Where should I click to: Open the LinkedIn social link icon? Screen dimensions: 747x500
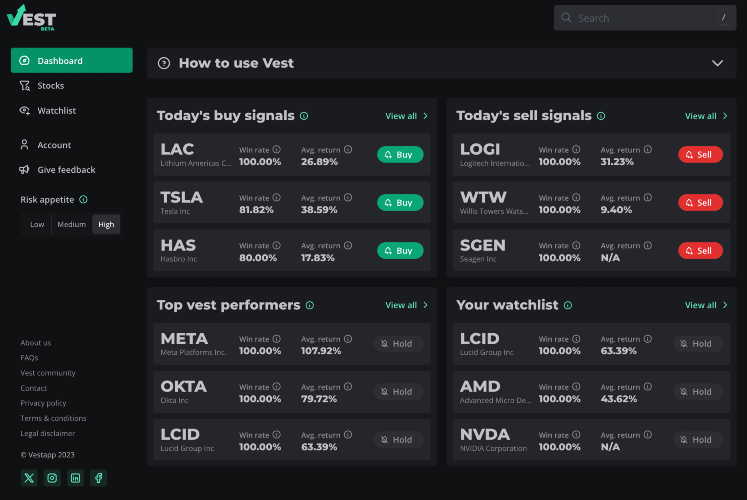[x=75, y=478]
